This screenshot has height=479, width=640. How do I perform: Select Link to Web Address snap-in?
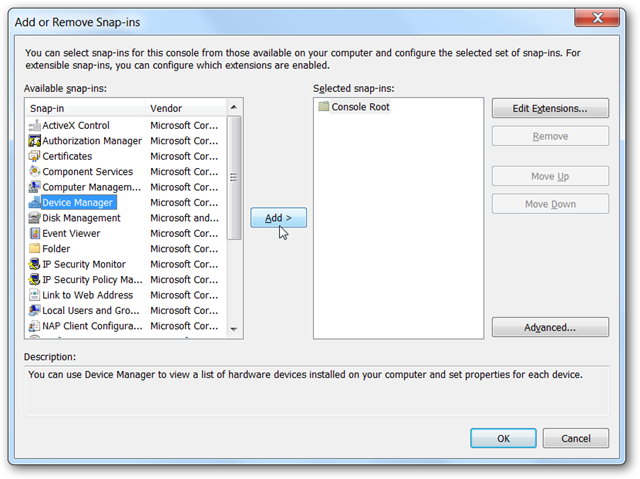88,295
